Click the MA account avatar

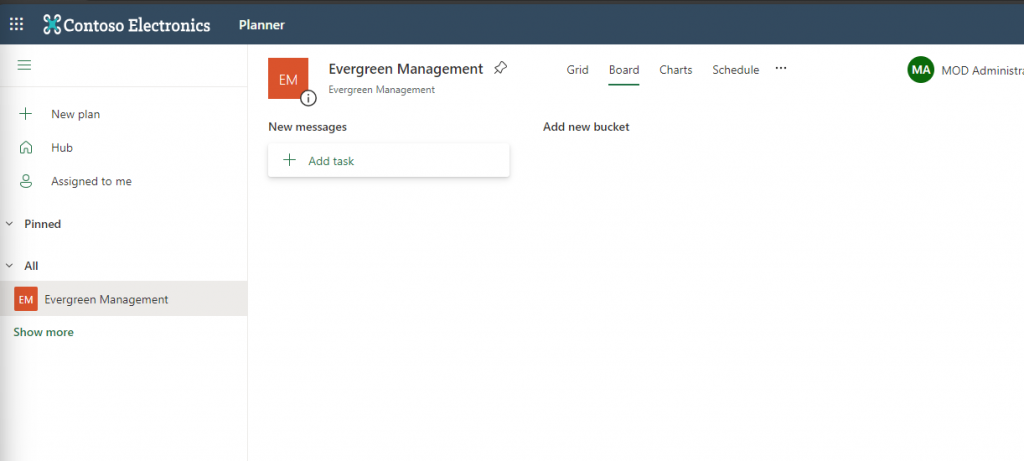(x=920, y=70)
